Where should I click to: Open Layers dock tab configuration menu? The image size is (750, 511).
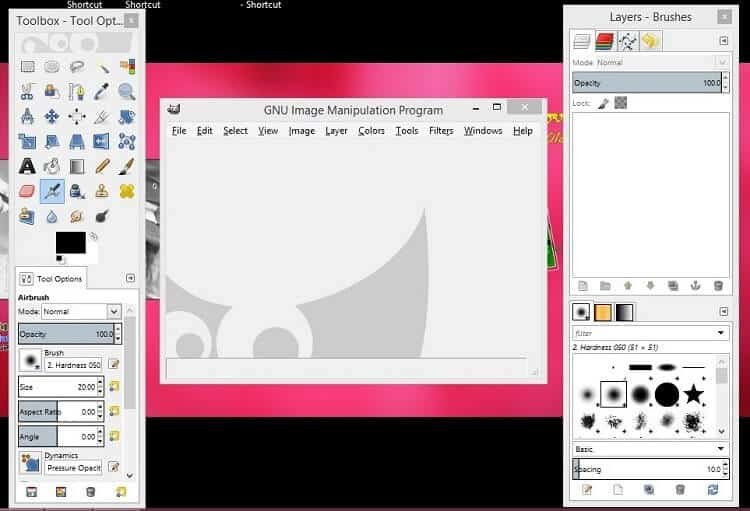724,41
